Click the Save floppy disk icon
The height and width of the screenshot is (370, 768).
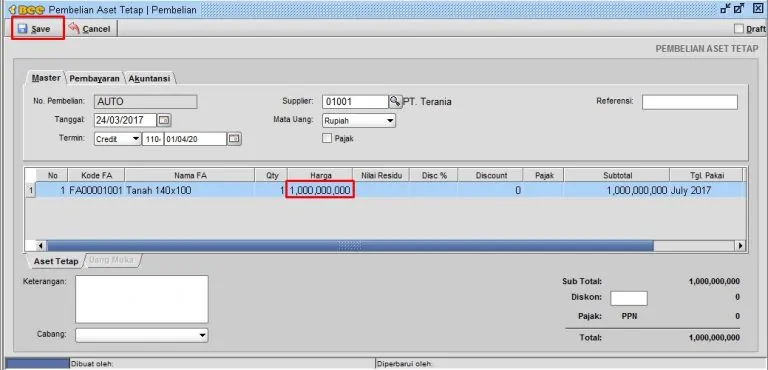(23, 29)
